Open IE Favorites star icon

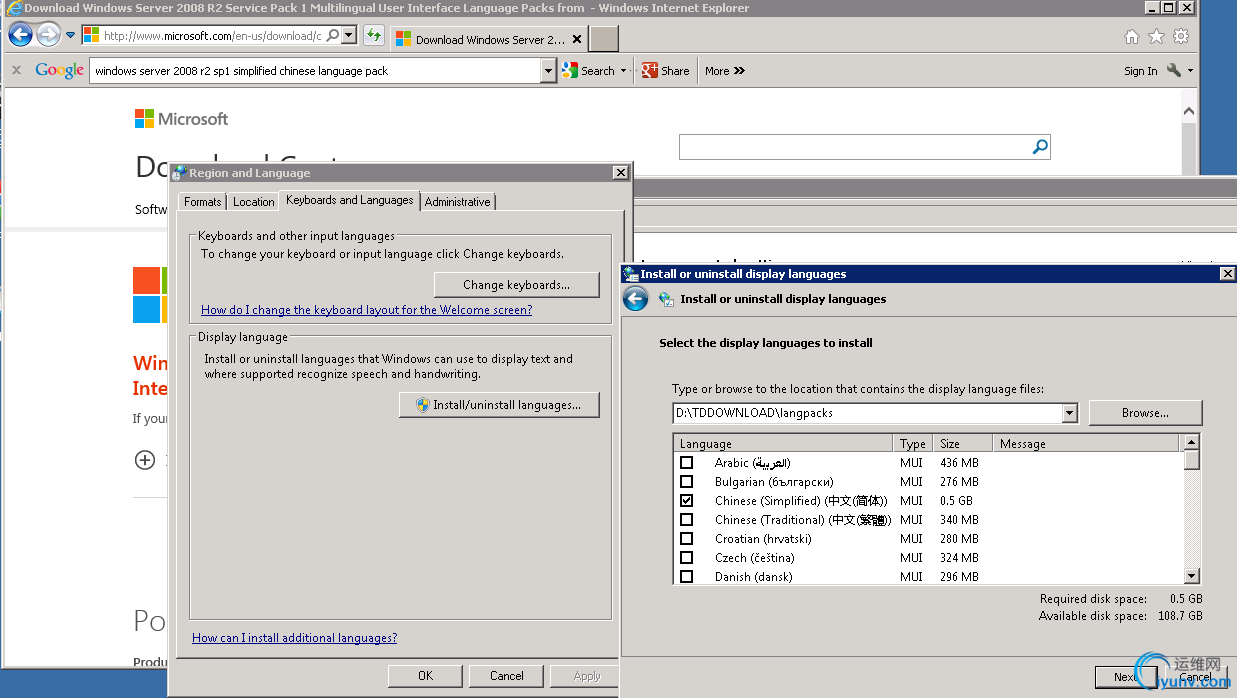tap(1156, 37)
